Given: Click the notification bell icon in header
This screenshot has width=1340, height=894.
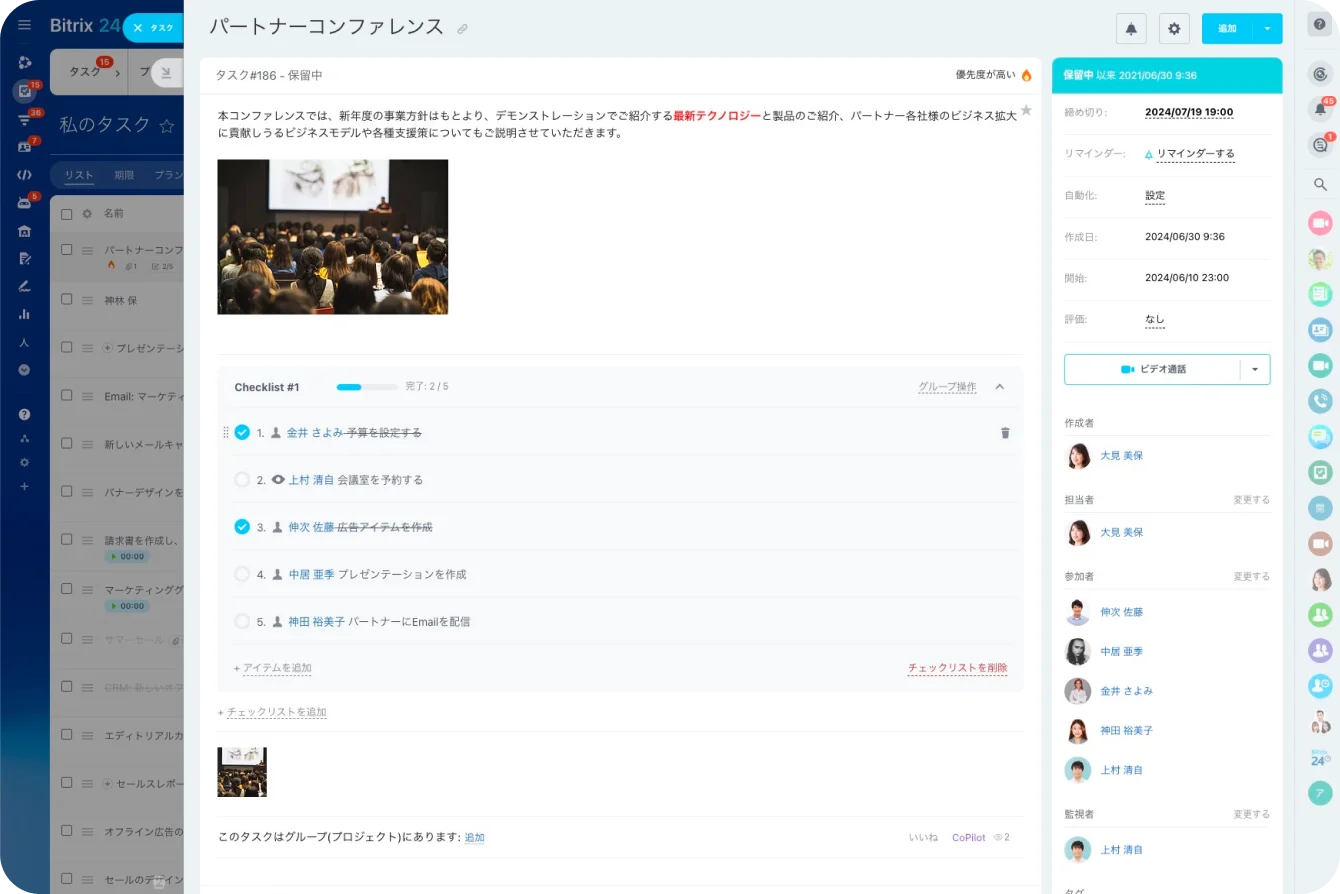Looking at the screenshot, I should 1131,29.
